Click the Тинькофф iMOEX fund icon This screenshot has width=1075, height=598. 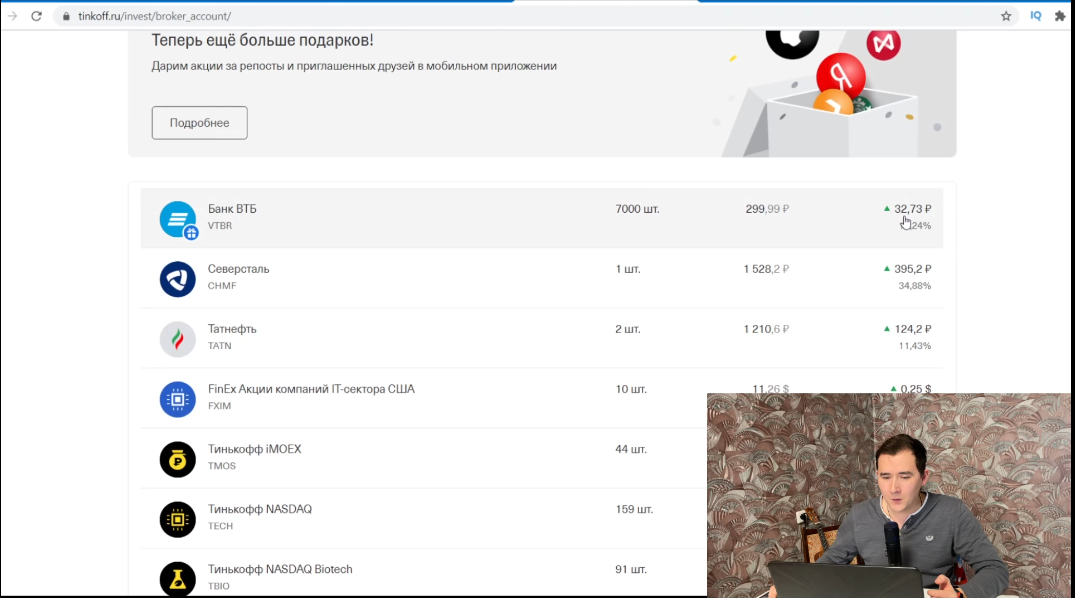[178, 459]
